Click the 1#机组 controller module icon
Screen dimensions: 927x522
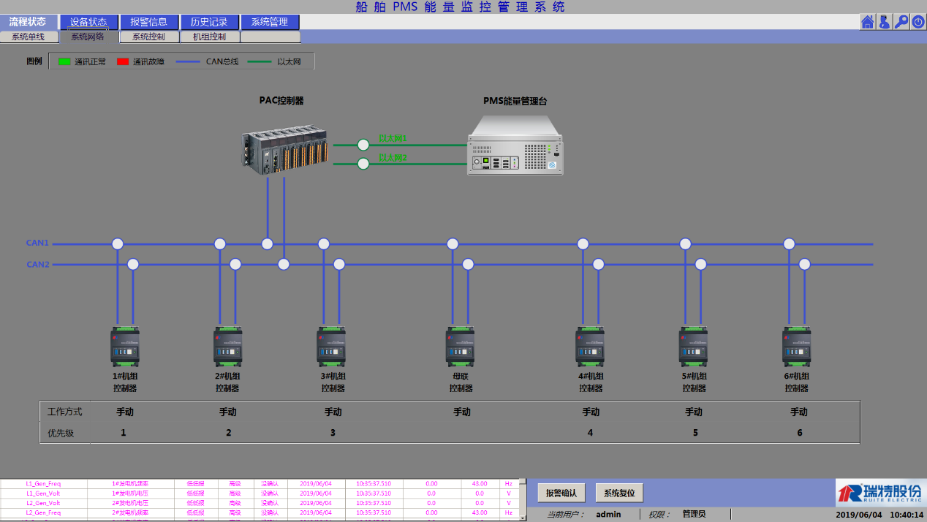coord(124,347)
